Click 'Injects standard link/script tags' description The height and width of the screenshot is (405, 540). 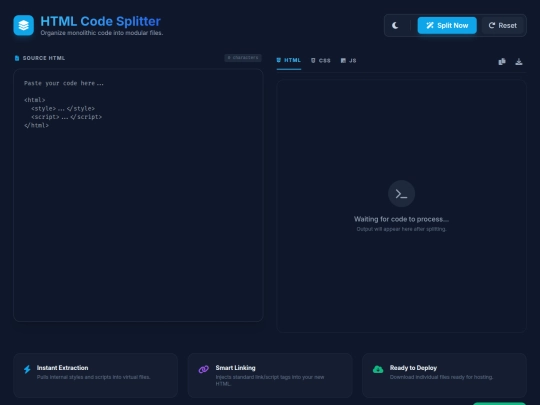tap(270, 380)
